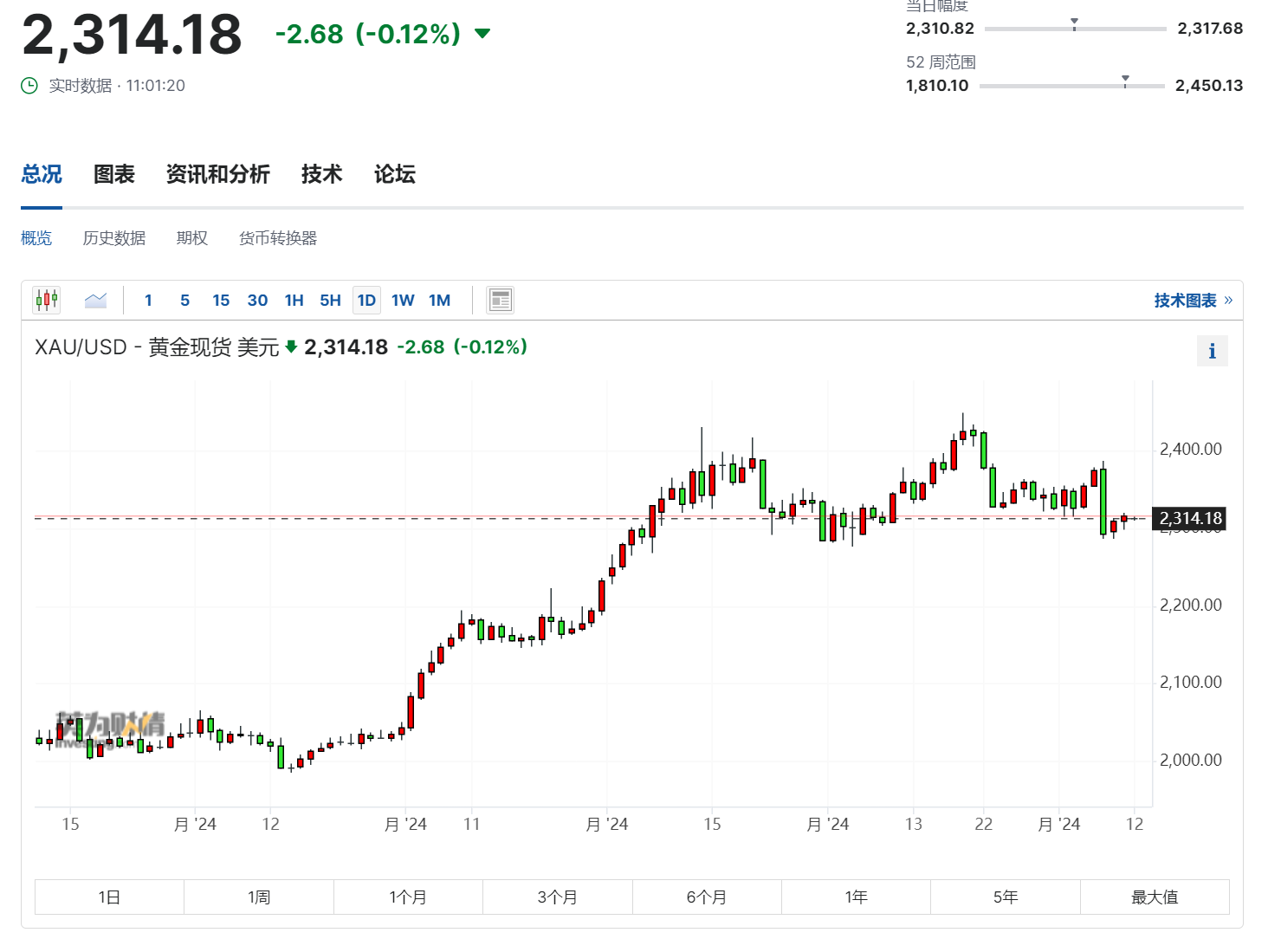Image resolution: width=1281 pixels, height=952 pixels.
Task: Set chart interval to 15 minutes
Action: (221, 301)
